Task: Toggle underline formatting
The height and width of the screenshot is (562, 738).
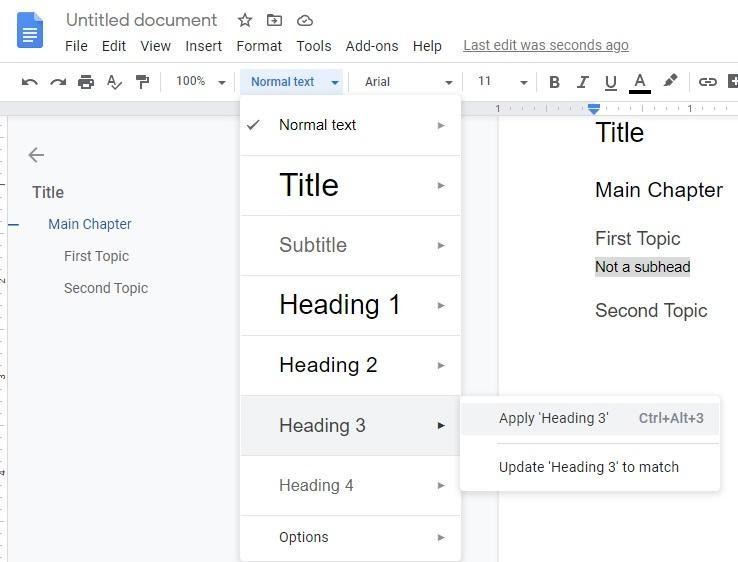Action: 610,82
